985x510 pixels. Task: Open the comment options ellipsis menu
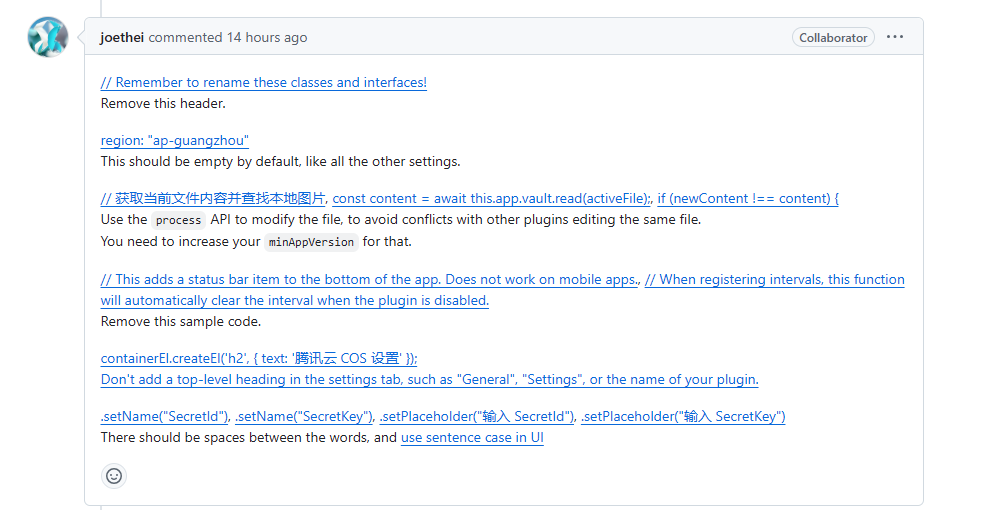click(x=894, y=37)
